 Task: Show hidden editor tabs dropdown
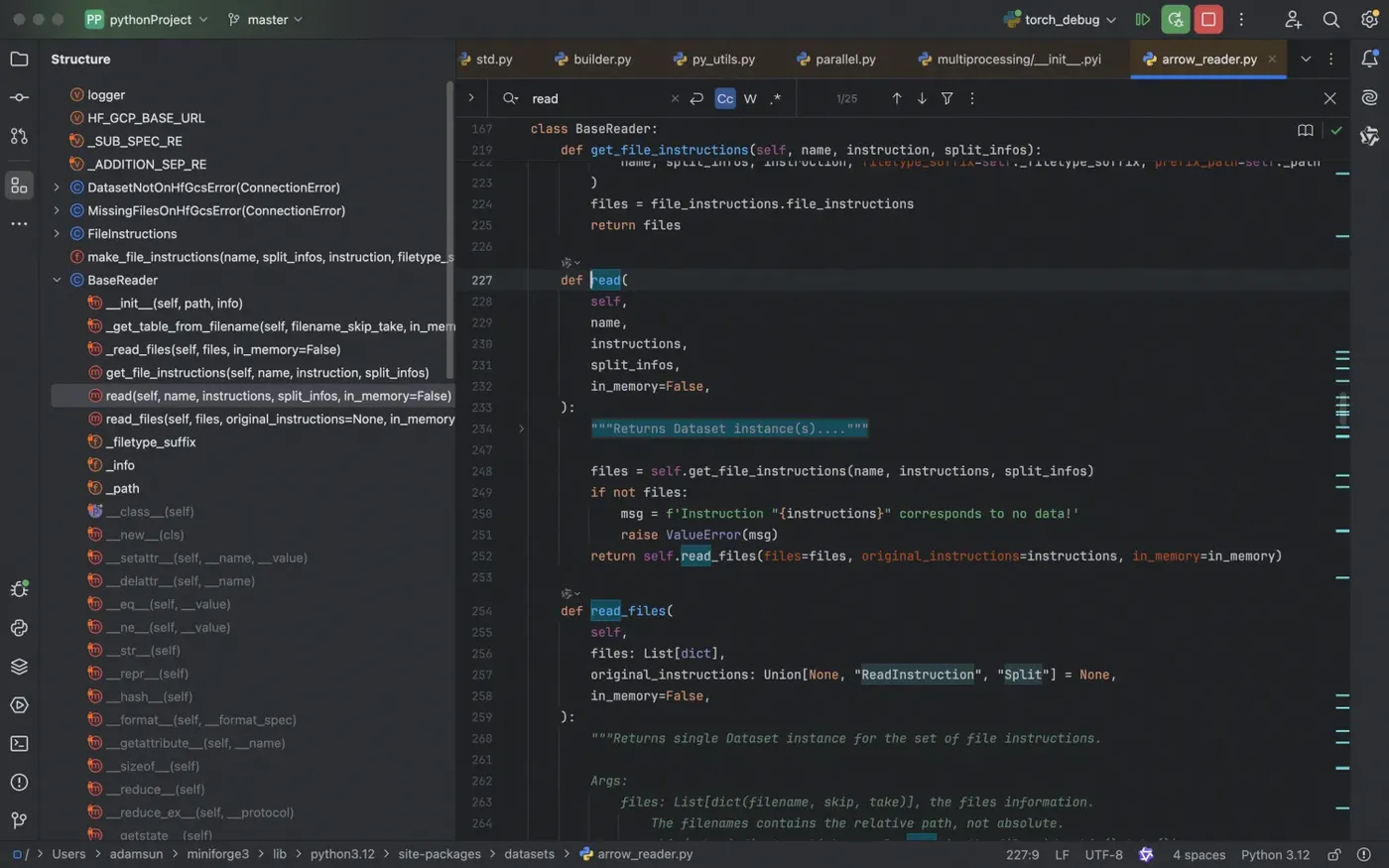1306,60
